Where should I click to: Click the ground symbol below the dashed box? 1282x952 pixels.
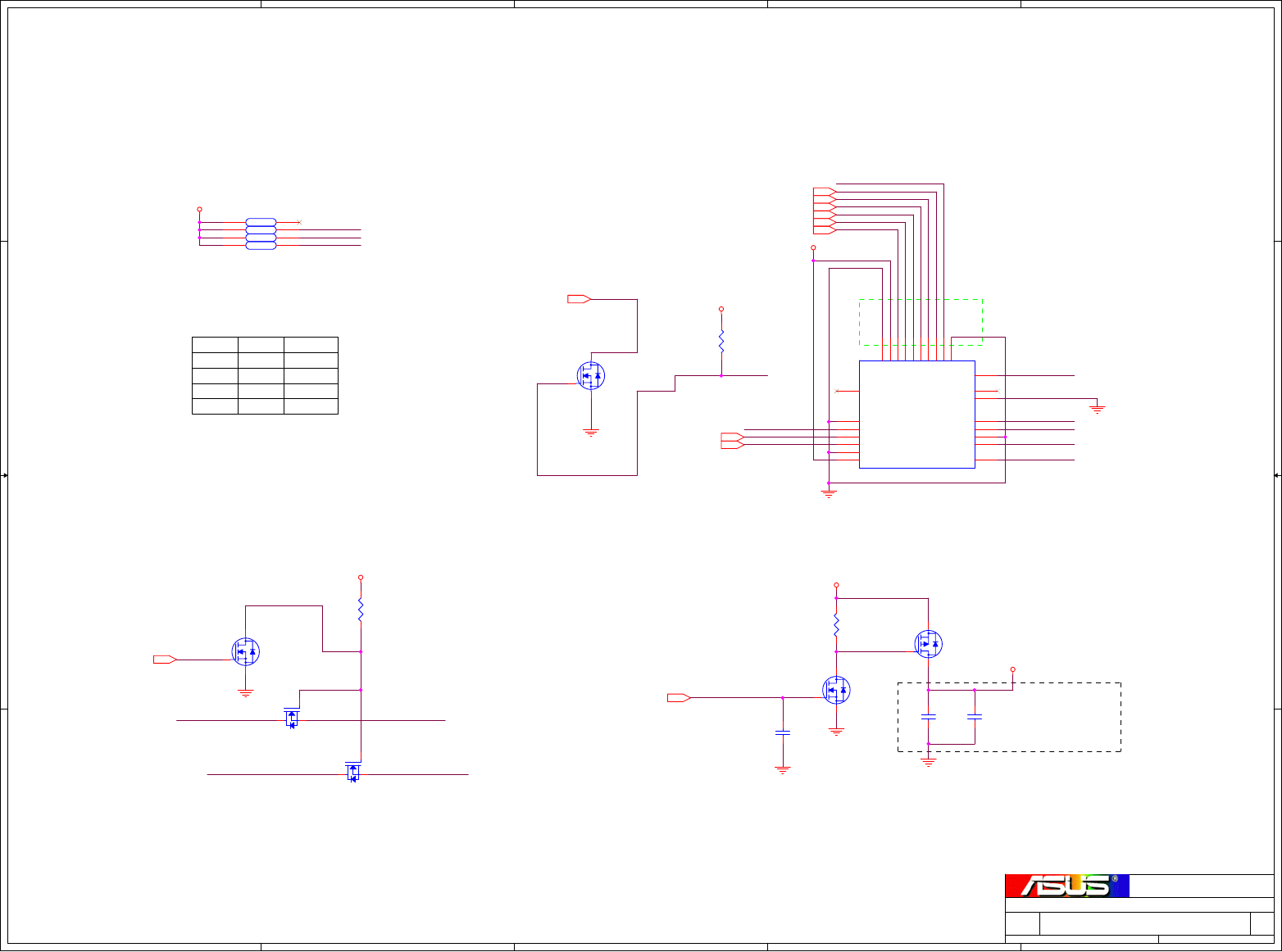[929, 762]
